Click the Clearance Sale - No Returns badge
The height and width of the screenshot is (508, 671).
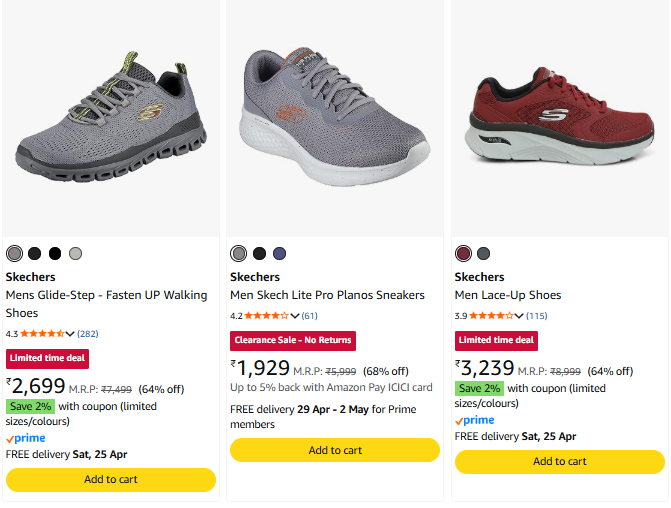tap(293, 340)
